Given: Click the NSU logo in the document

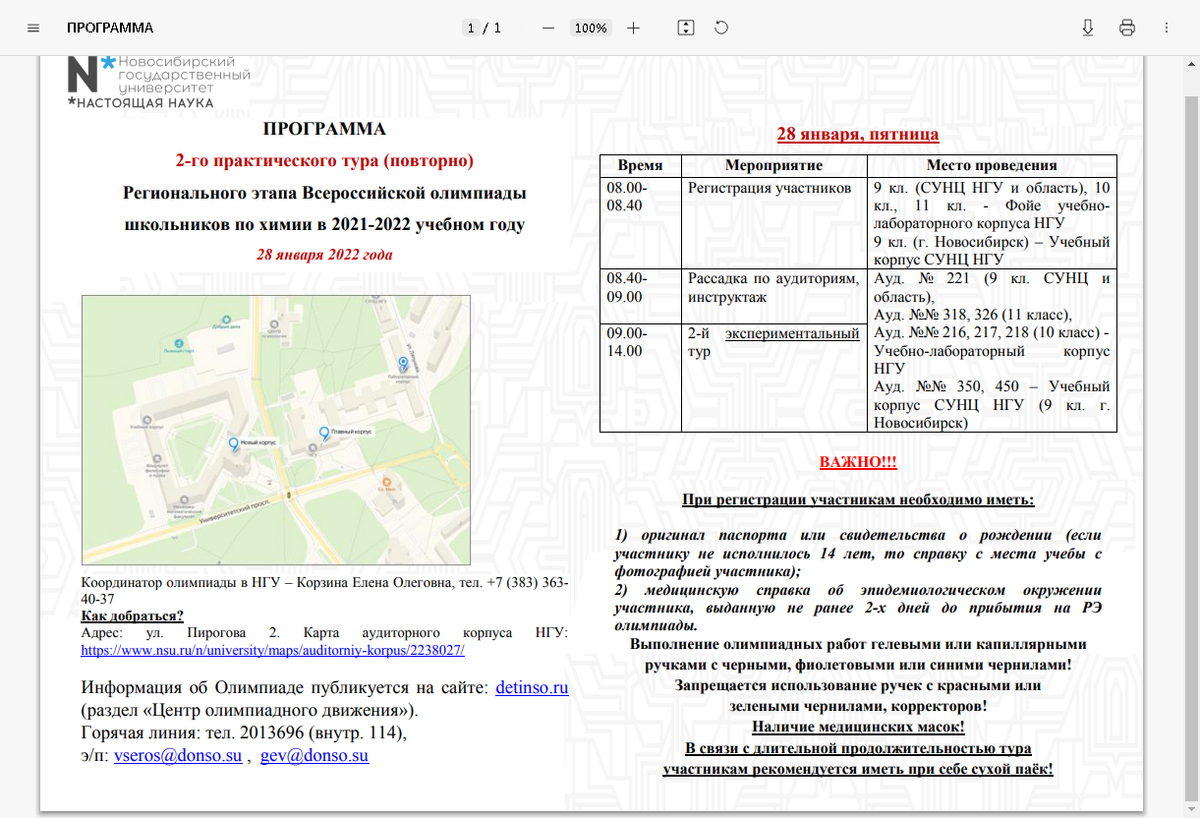Looking at the screenshot, I should (x=158, y=81).
